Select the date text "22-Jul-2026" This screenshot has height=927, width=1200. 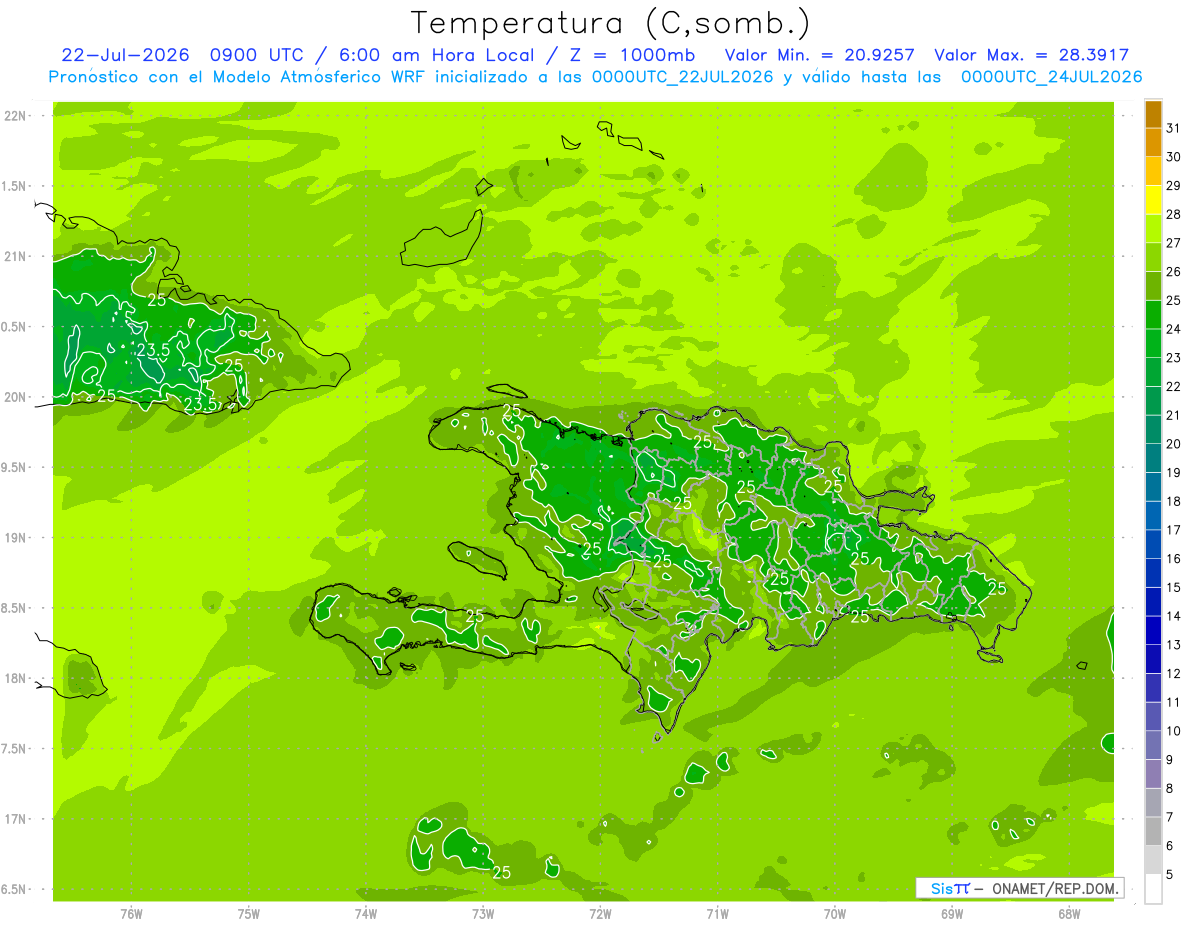(125, 55)
